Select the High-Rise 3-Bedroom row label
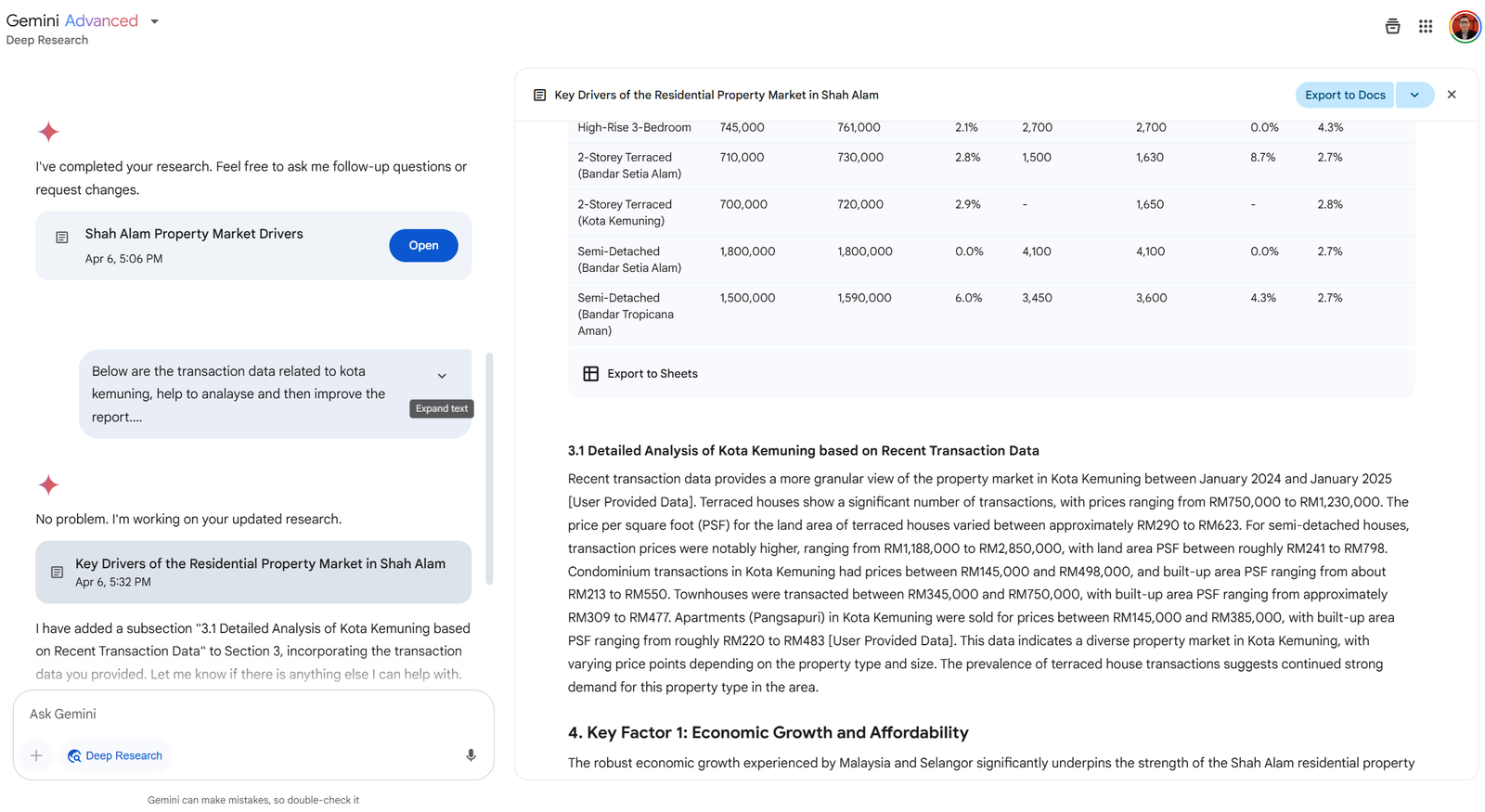This screenshot has height=812, width=1485. [x=634, y=127]
